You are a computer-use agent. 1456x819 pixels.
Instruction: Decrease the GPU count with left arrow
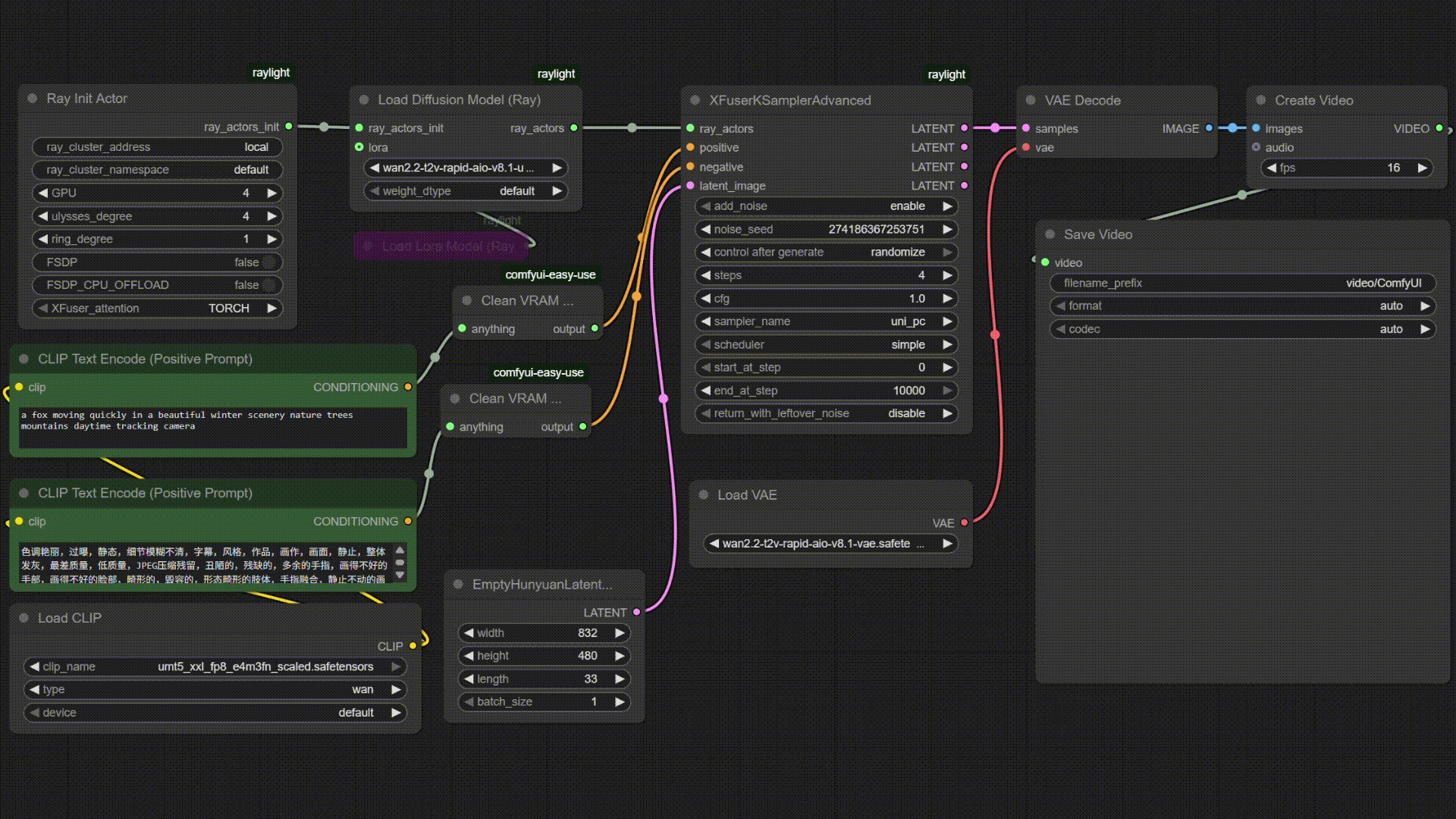click(43, 193)
